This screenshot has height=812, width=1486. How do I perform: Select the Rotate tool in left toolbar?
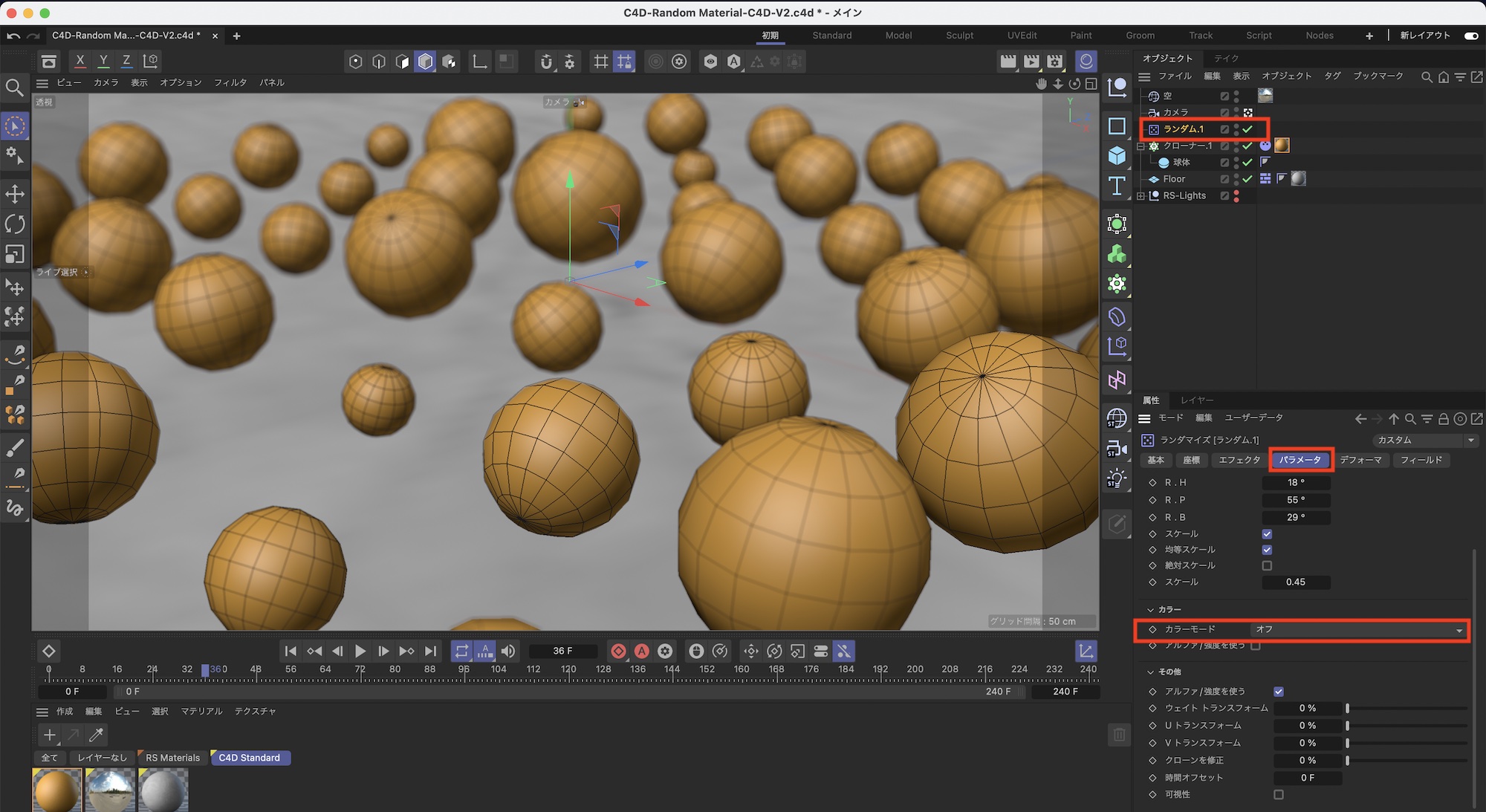click(x=15, y=224)
